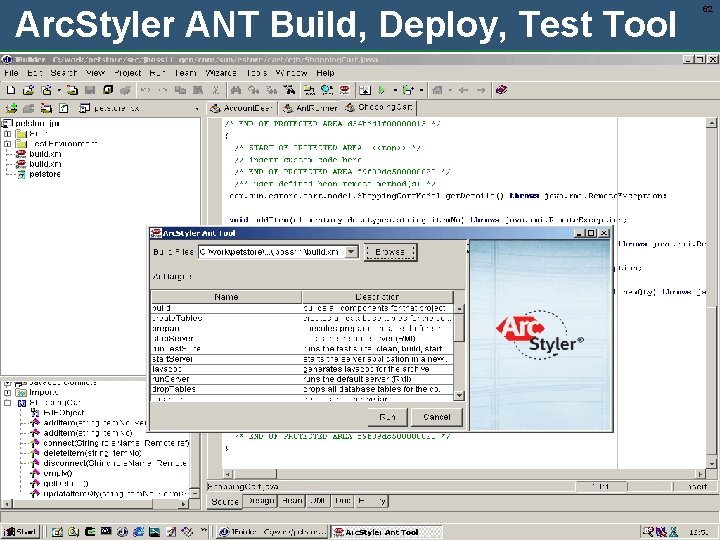This screenshot has height=540, width=720.
Task: Click the New file icon in JBuilder toolbar
Action: [11, 90]
